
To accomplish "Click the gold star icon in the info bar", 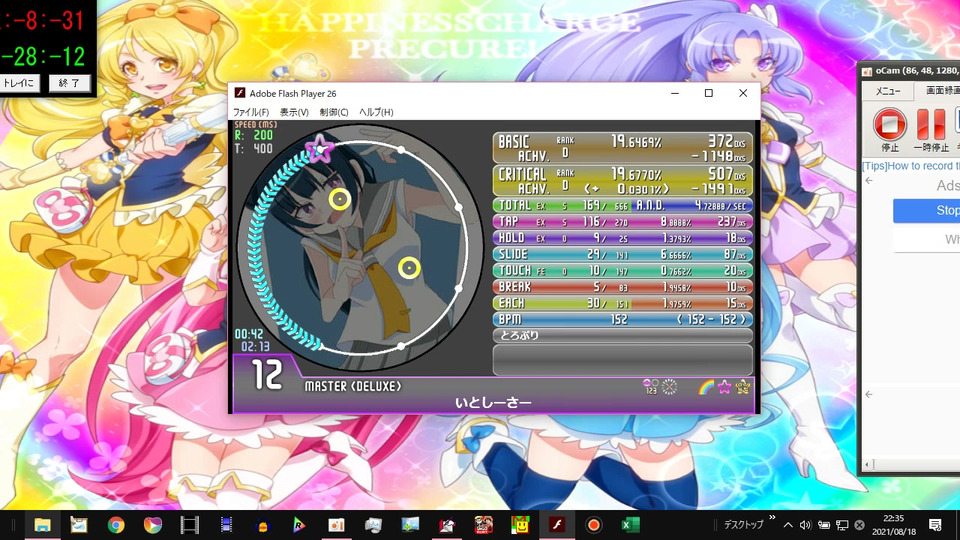I will click(743, 387).
